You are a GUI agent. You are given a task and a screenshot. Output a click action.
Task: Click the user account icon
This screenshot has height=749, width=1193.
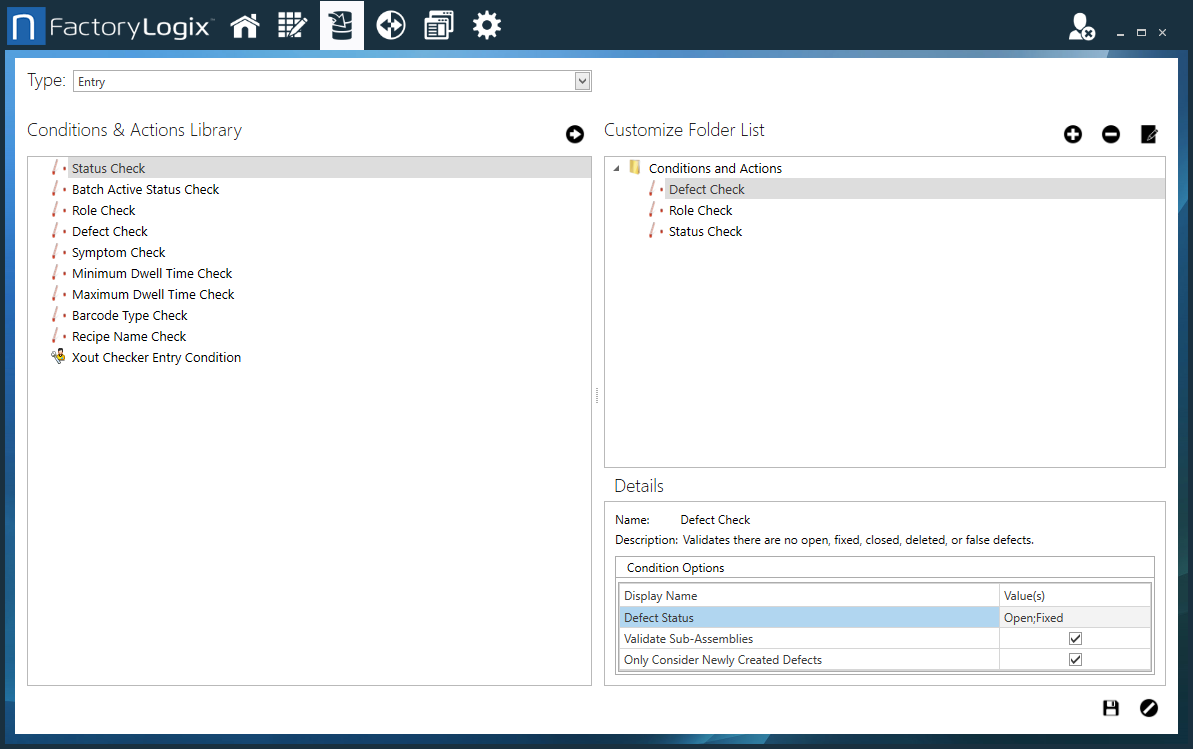click(x=1080, y=27)
